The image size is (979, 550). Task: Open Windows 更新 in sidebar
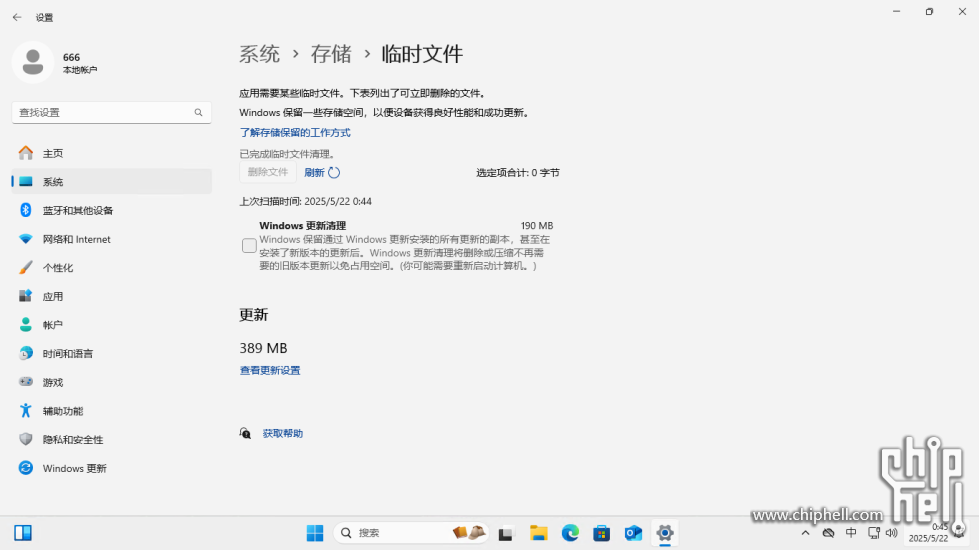point(112,469)
